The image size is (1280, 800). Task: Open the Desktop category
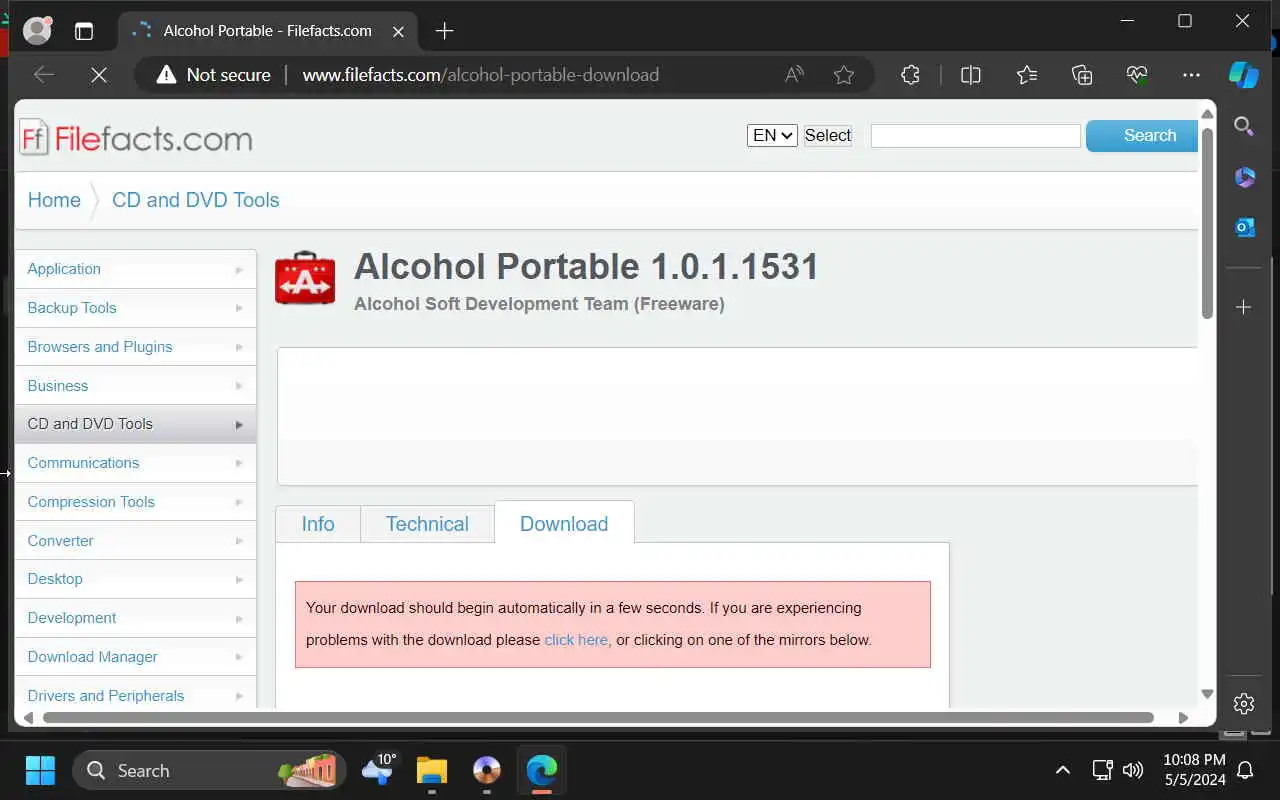point(136,579)
